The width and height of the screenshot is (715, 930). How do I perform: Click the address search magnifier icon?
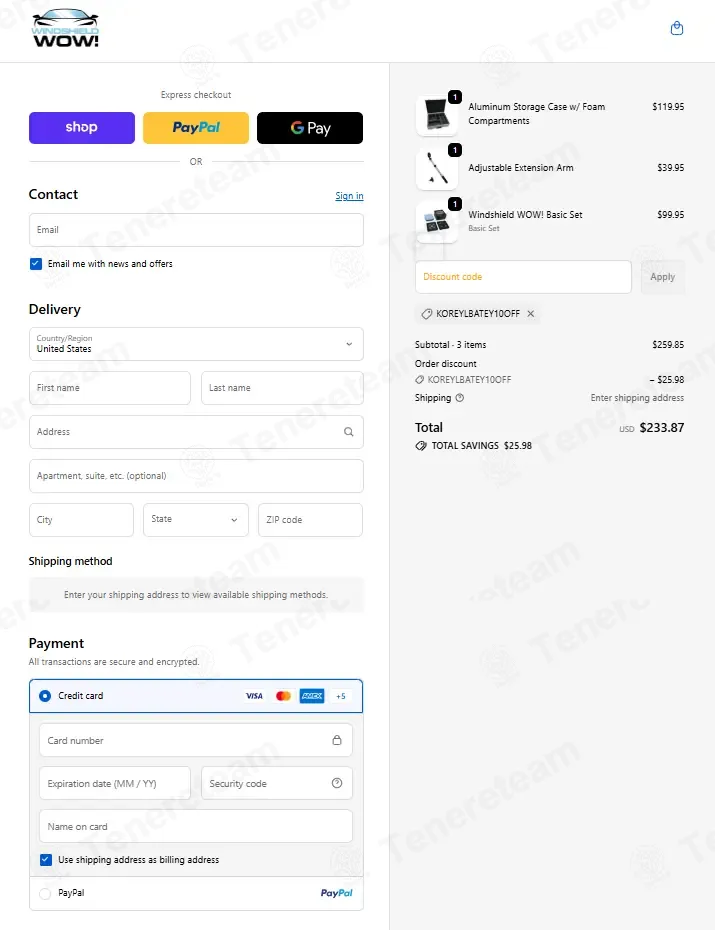pyautogui.click(x=348, y=432)
